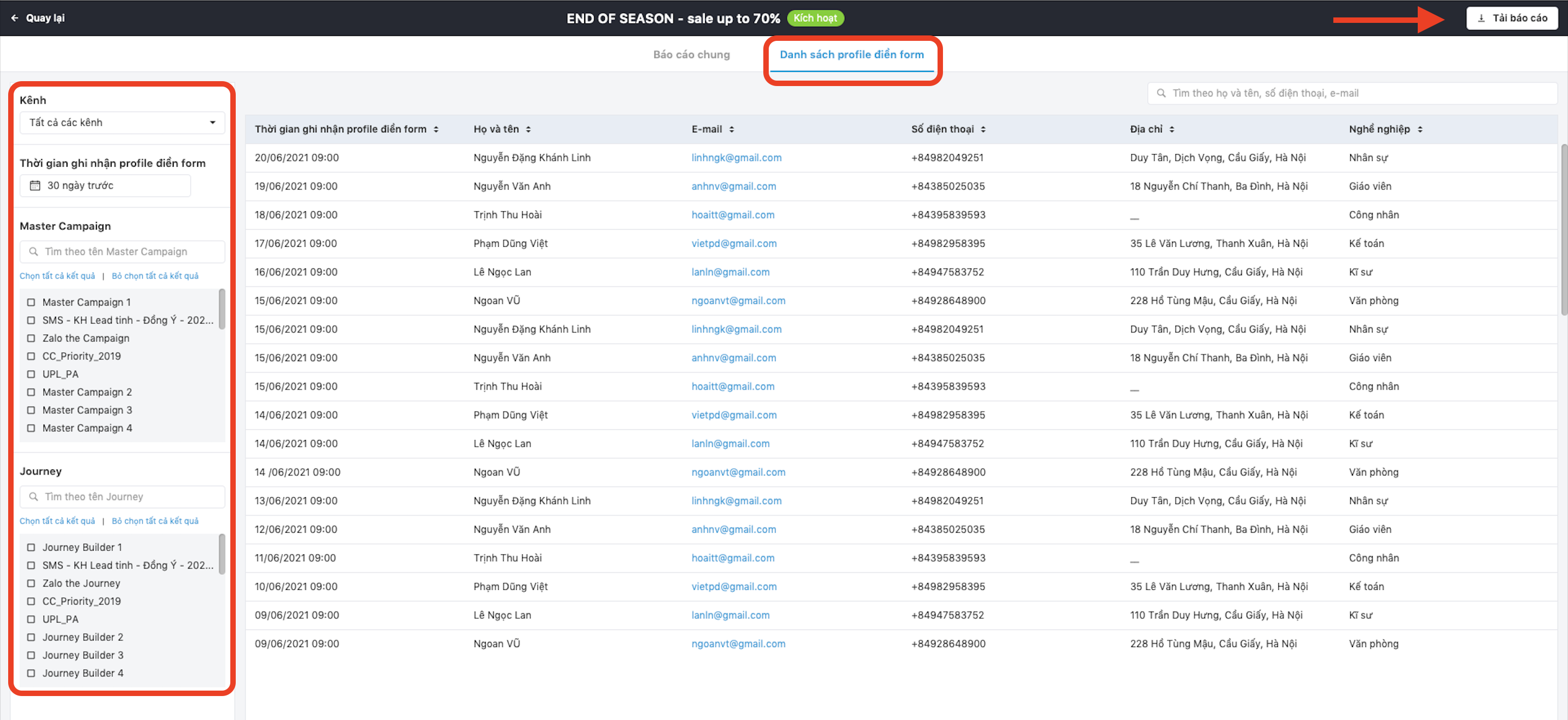Sort by Thời gian ghi nhận column

(x=436, y=129)
